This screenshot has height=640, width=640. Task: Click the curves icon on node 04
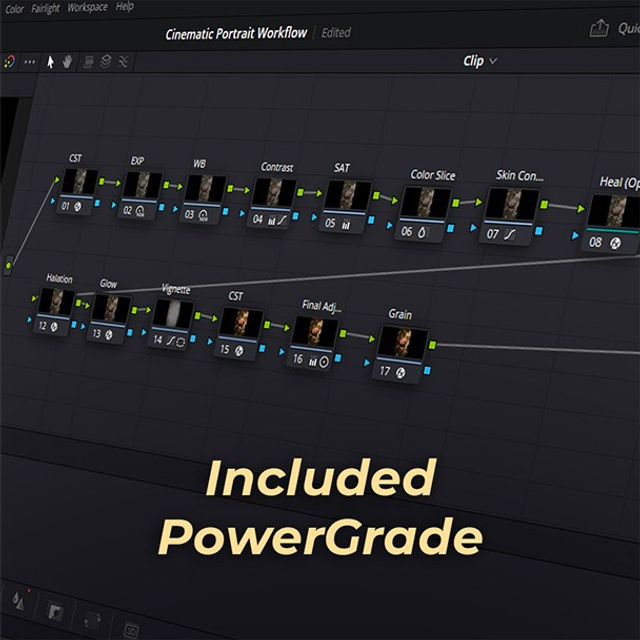282,220
